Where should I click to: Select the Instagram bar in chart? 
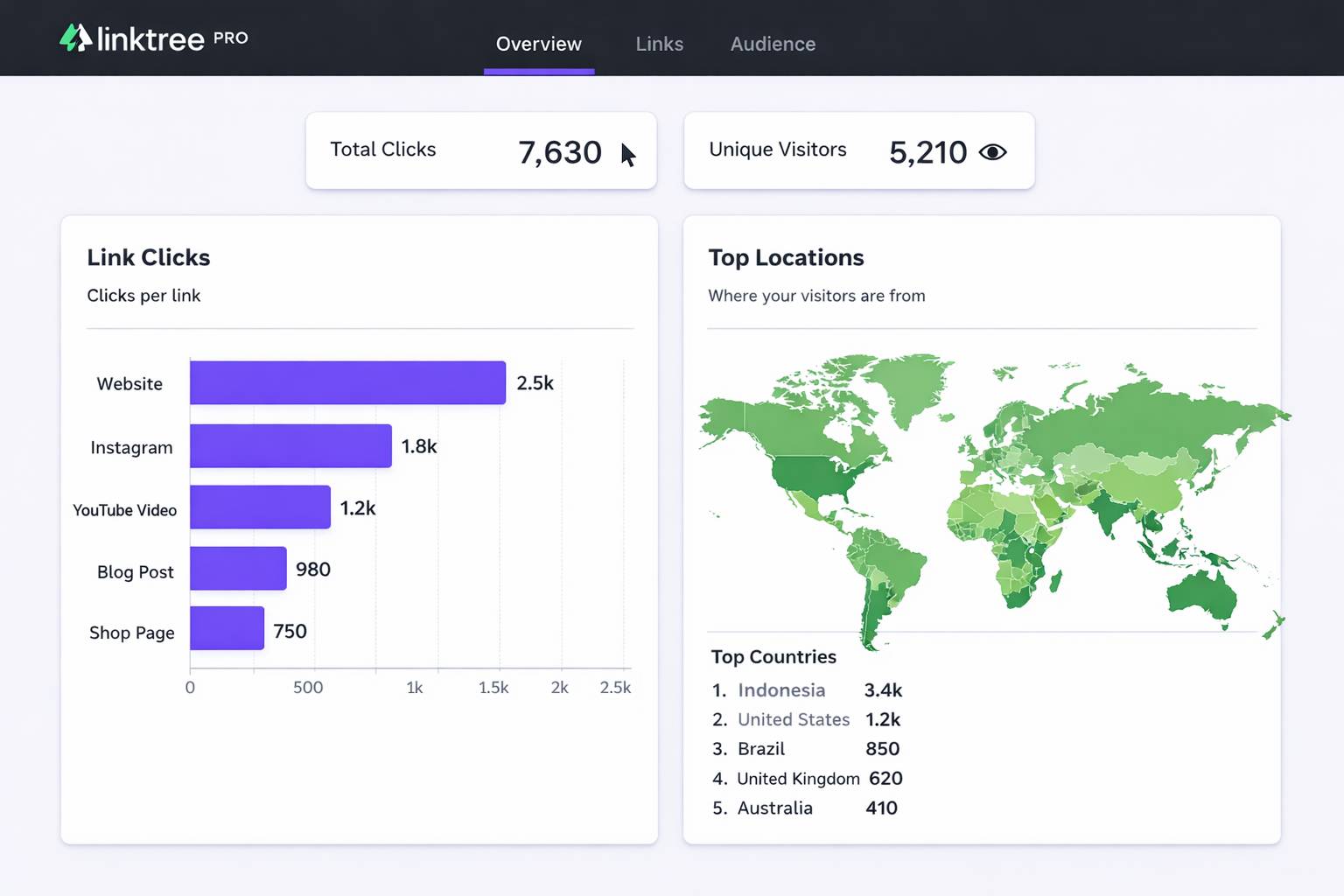click(290, 446)
